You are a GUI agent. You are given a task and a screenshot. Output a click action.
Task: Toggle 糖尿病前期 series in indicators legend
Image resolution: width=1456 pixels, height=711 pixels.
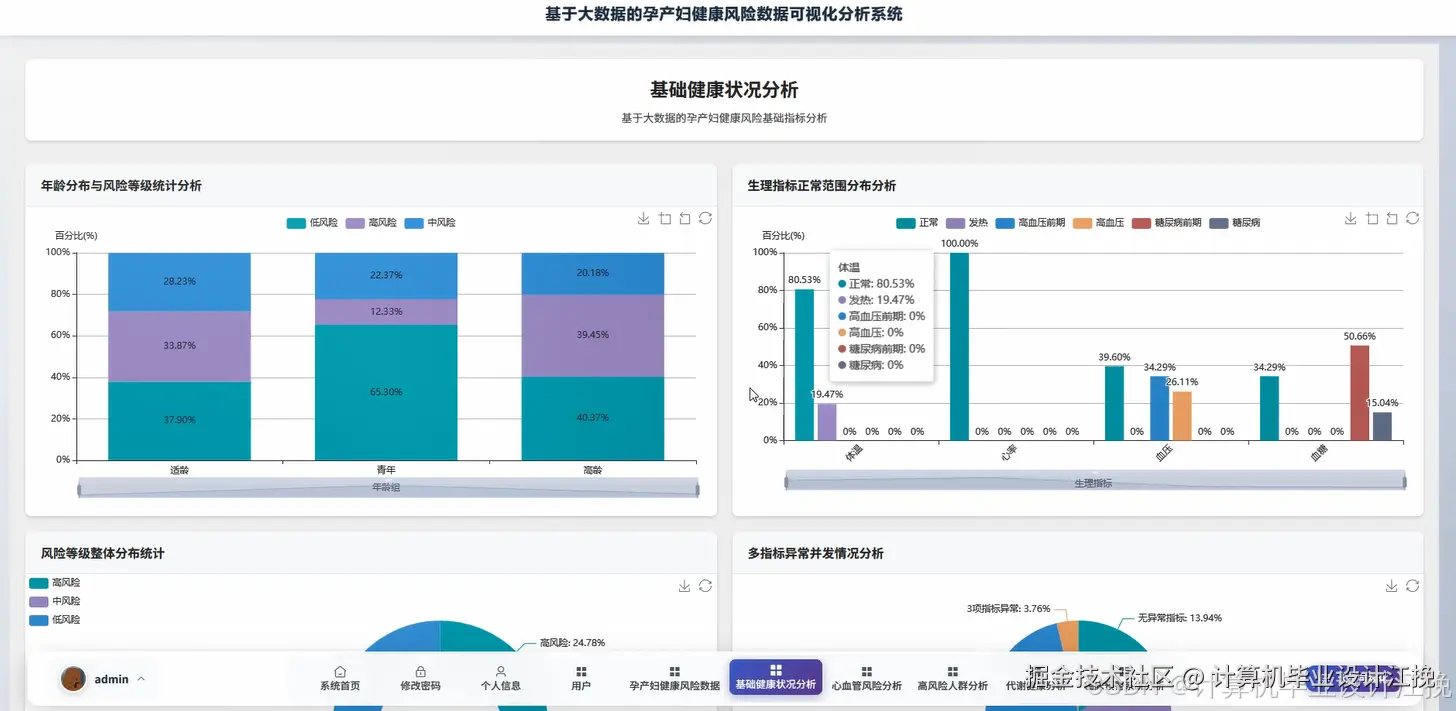click(1166, 223)
